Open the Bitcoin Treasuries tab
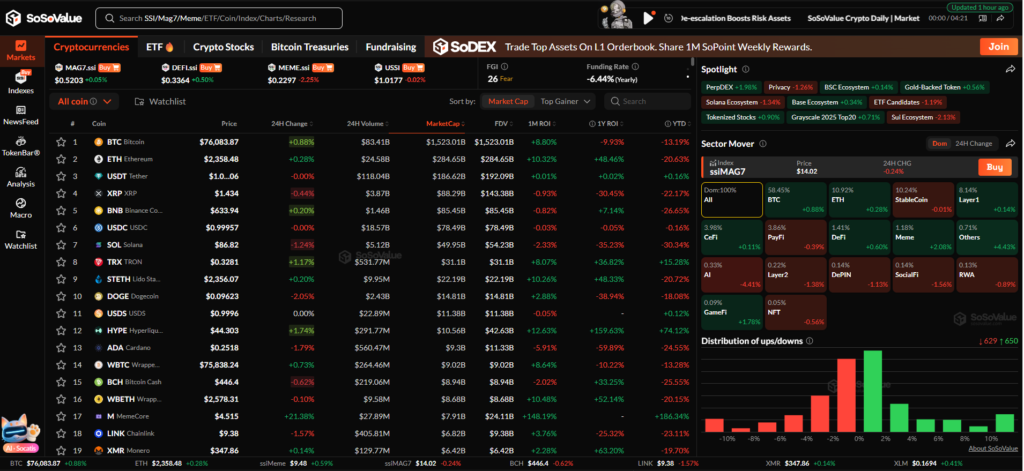This screenshot has width=1024, height=471. tap(309, 46)
